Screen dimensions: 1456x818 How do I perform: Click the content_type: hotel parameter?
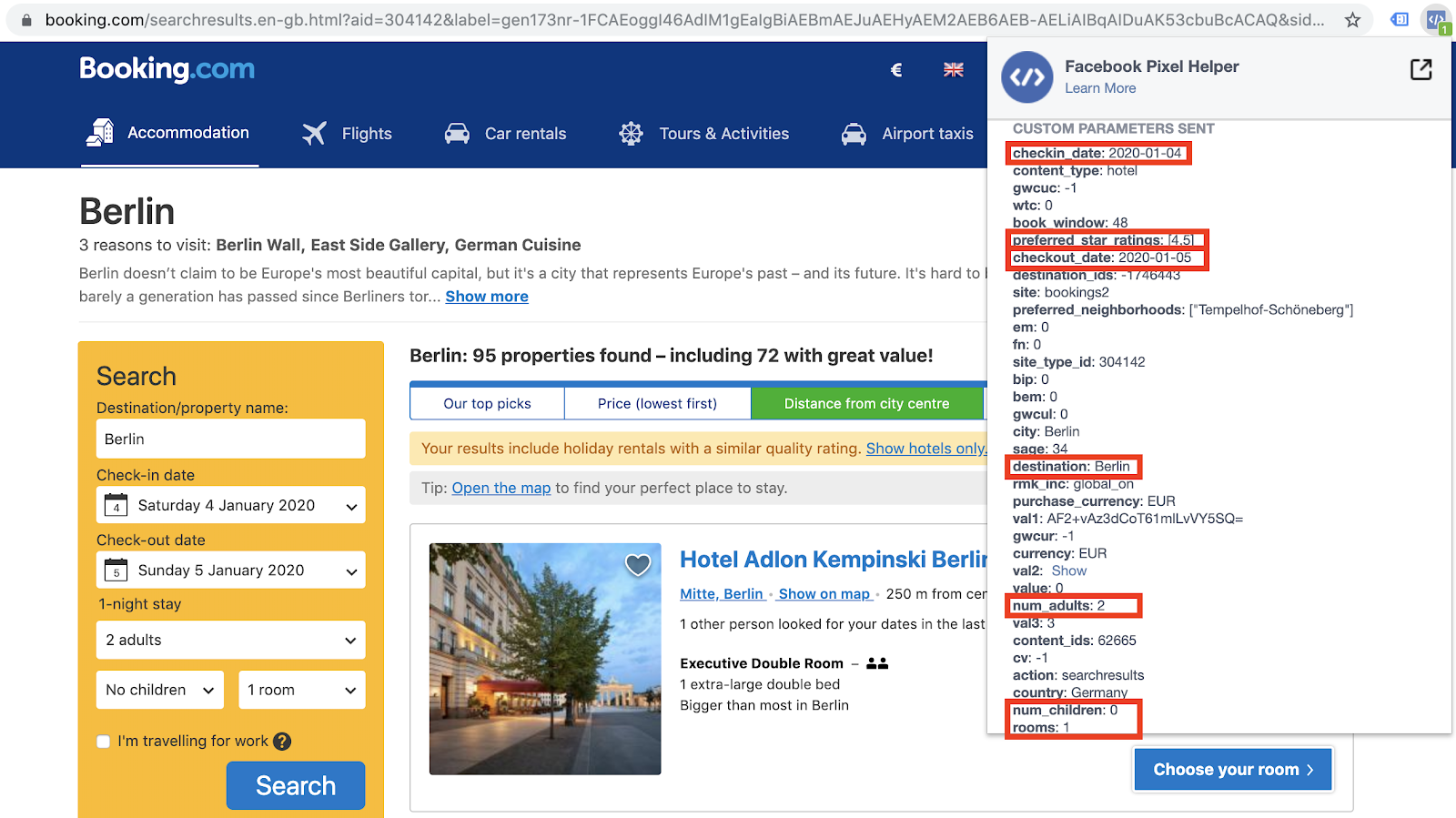point(1075,171)
